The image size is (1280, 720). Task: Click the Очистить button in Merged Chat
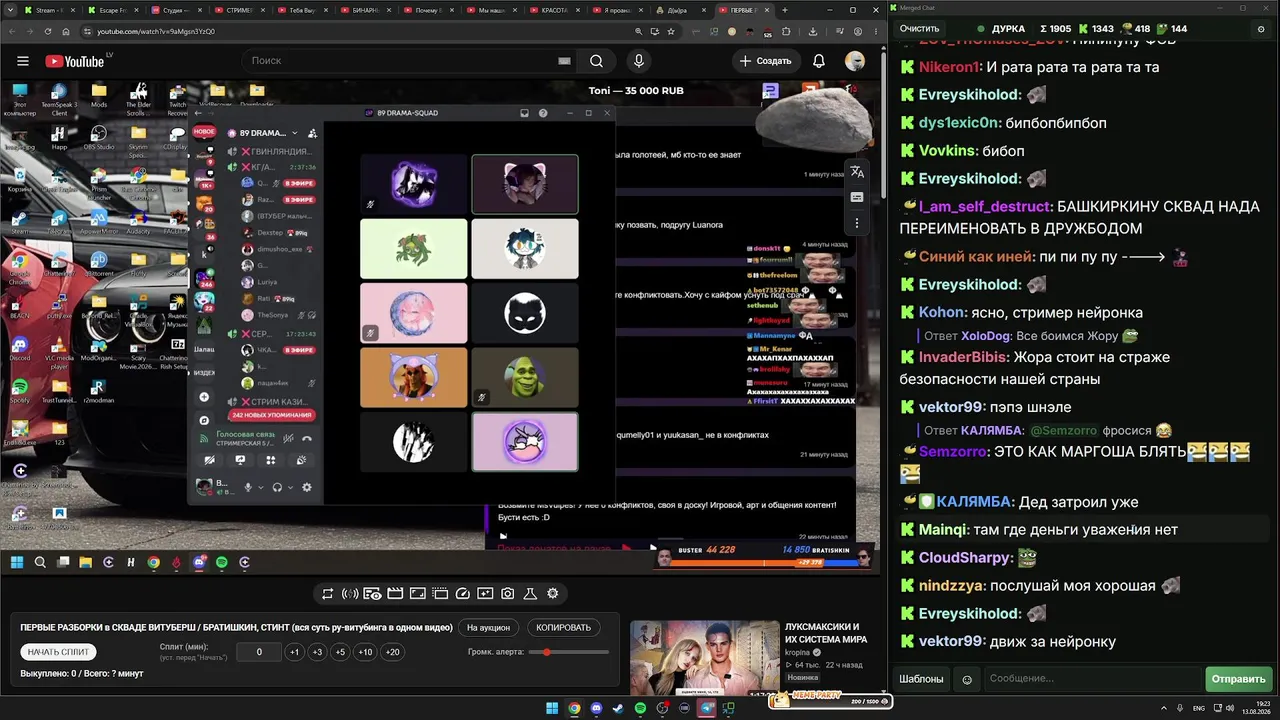pos(919,29)
